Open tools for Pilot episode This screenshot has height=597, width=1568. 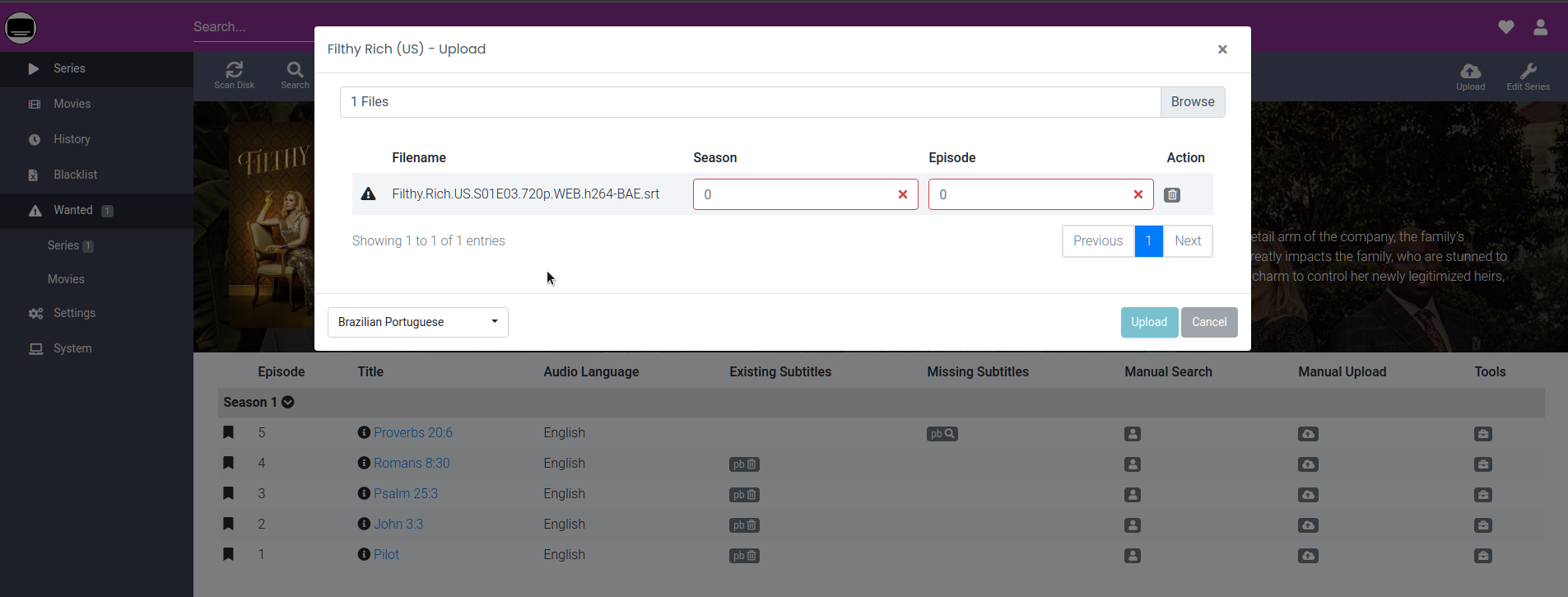pyautogui.click(x=1483, y=556)
